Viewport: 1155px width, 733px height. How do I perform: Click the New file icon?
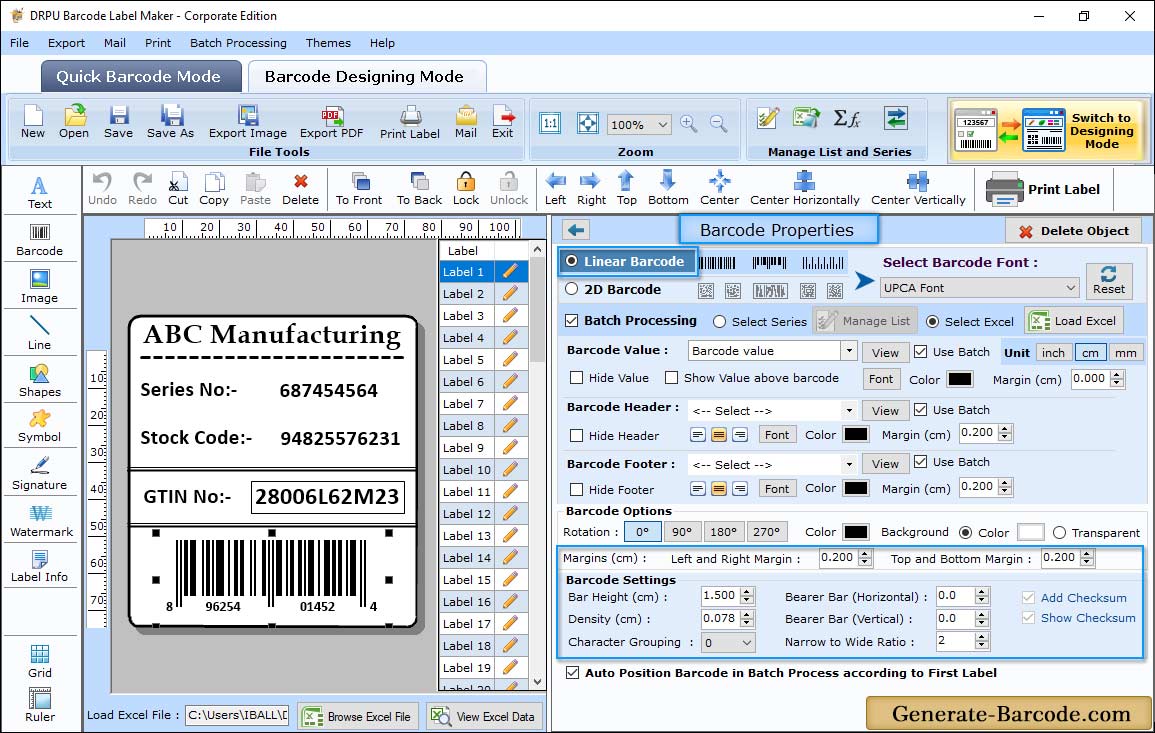32,122
